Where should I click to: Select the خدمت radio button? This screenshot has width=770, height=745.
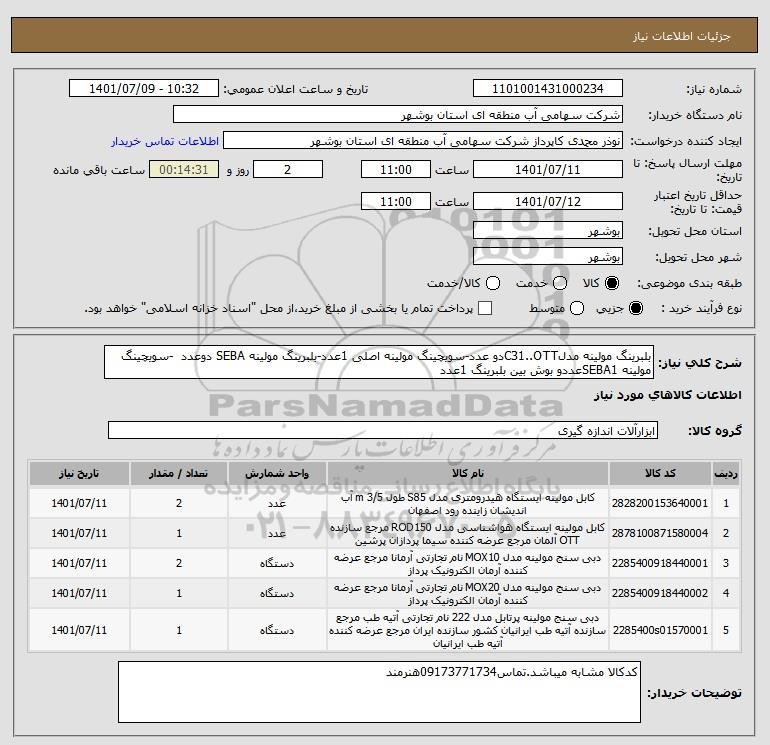tap(560, 283)
